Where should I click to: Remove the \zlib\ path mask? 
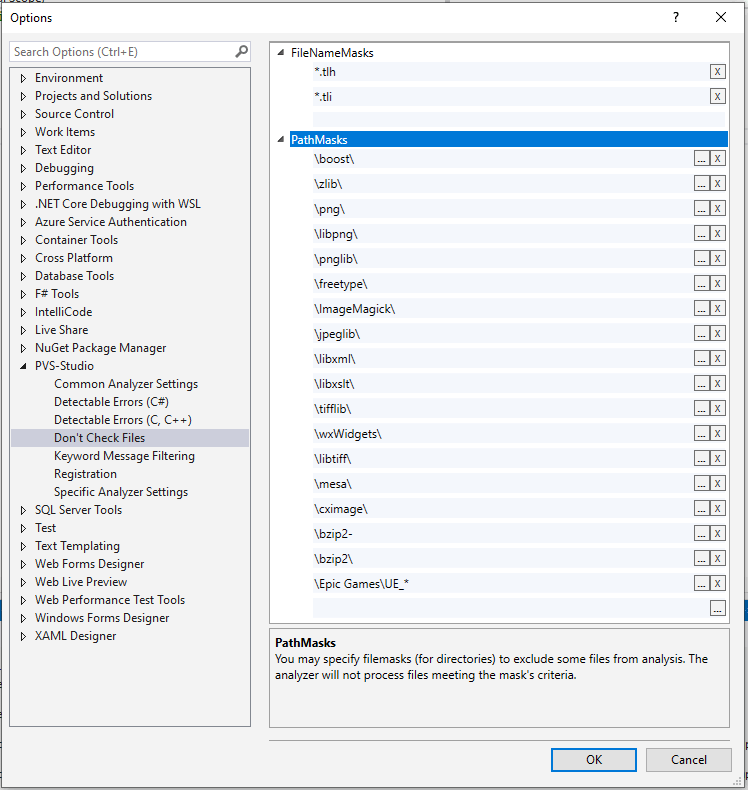pyautogui.click(x=717, y=183)
